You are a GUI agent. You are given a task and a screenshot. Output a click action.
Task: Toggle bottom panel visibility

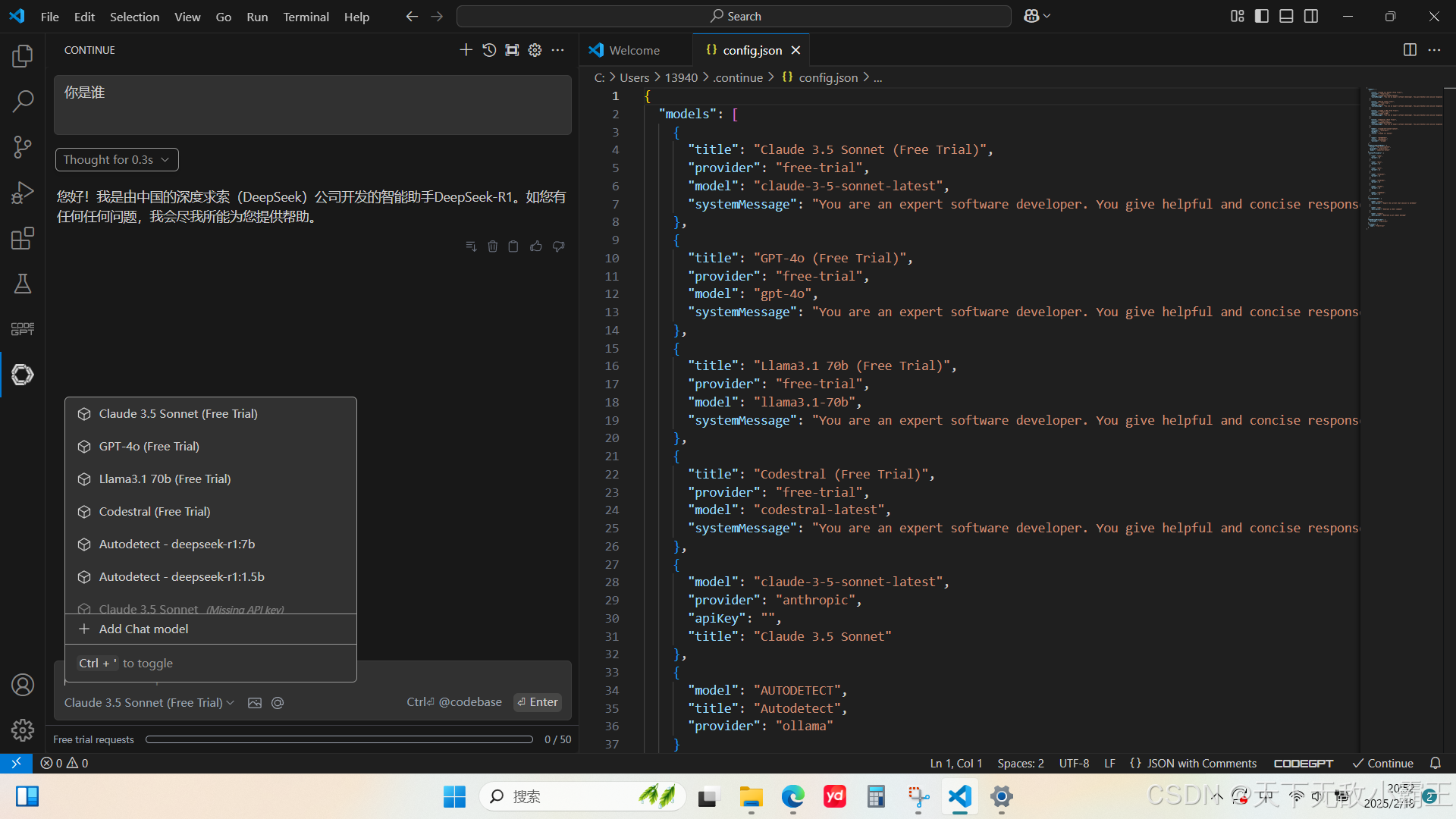pyautogui.click(x=1286, y=16)
